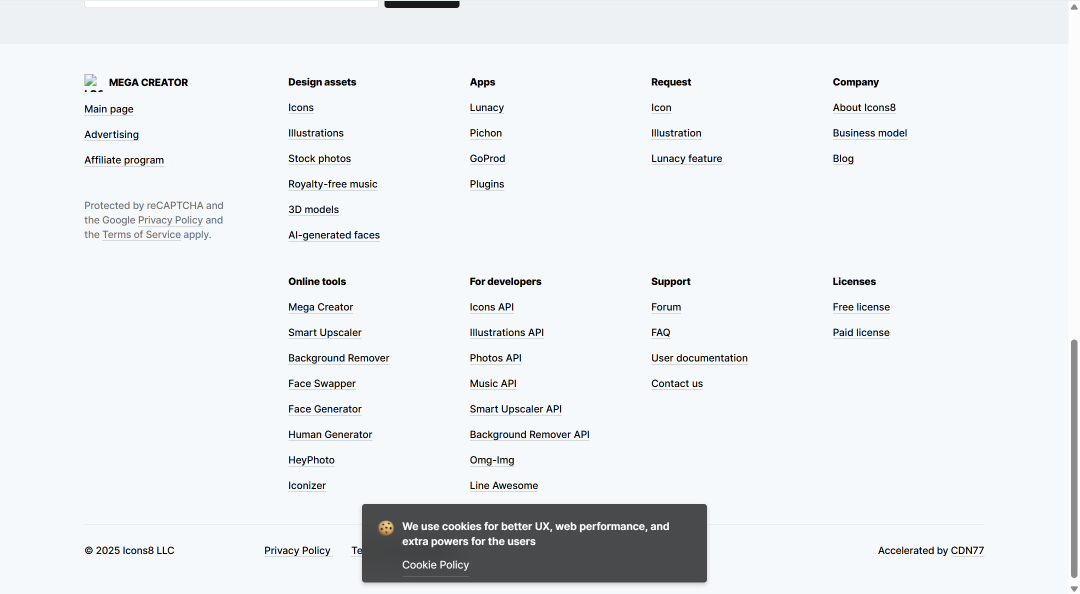Open Human Generator link
The width and height of the screenshot is (1080, 594).
coord(330,435)
